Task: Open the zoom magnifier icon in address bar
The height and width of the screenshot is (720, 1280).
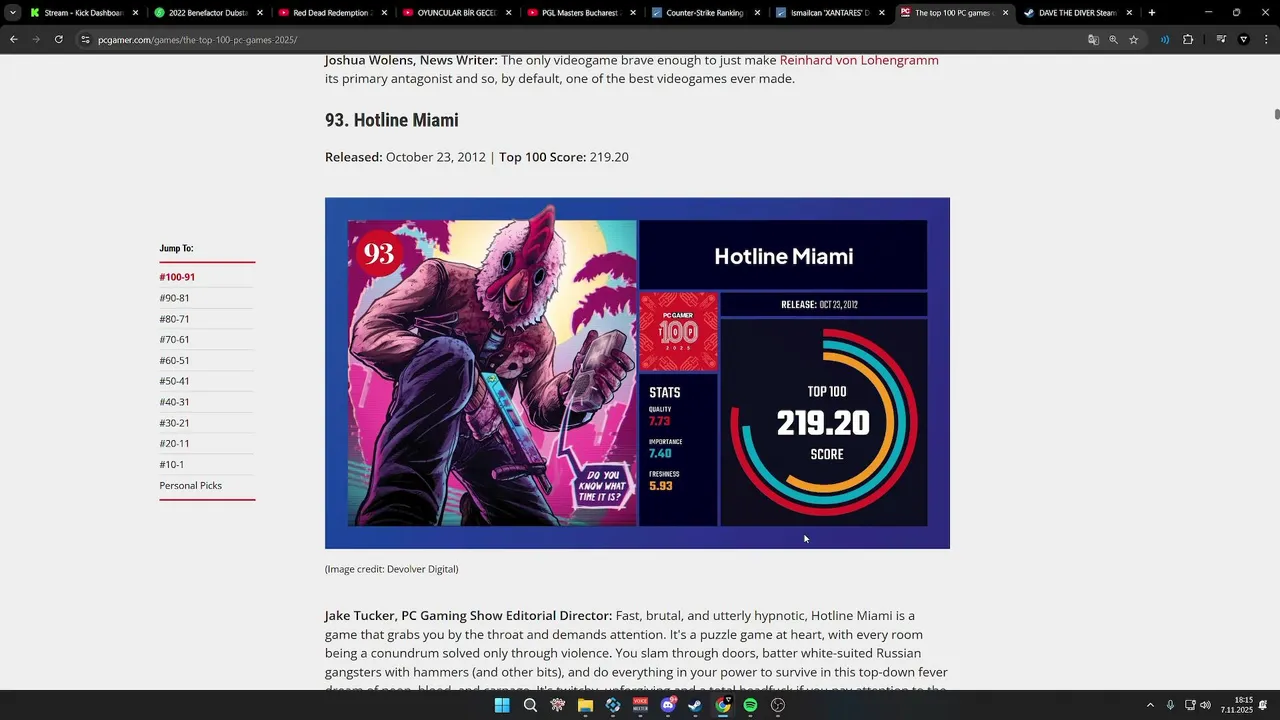Action: [1113, 39]
